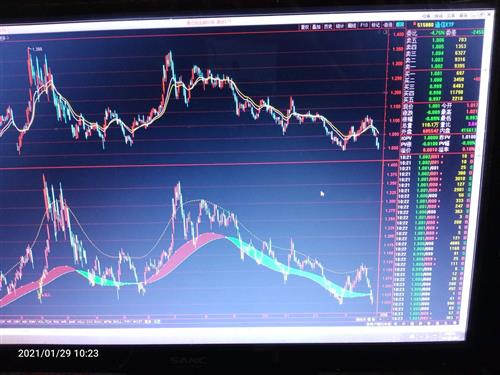Open the 叠加 overlay tool
Screen dimensions: 500x375
316,26
